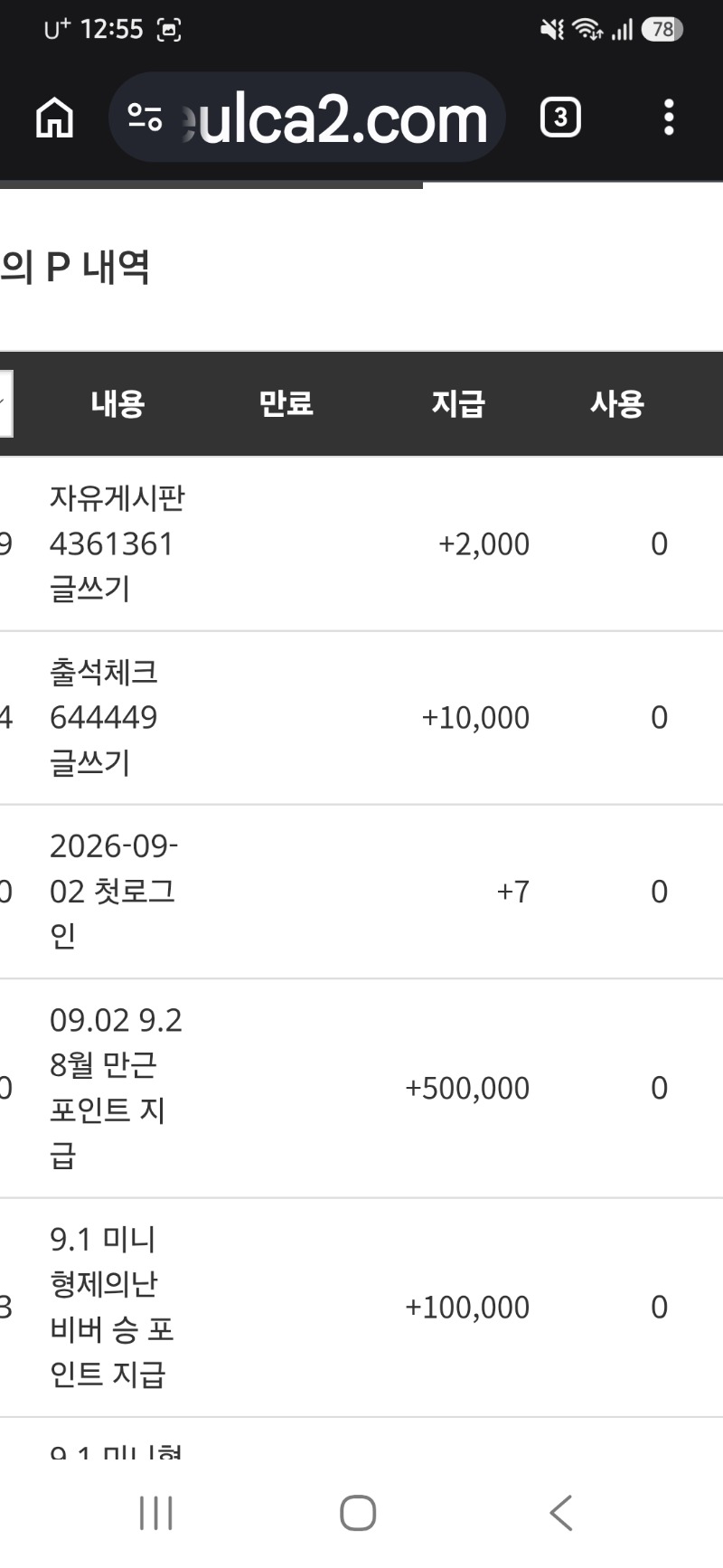The image size is (723, 1568).
Task: Tap the Wi-Fi status icon
Action: [588, 30]
